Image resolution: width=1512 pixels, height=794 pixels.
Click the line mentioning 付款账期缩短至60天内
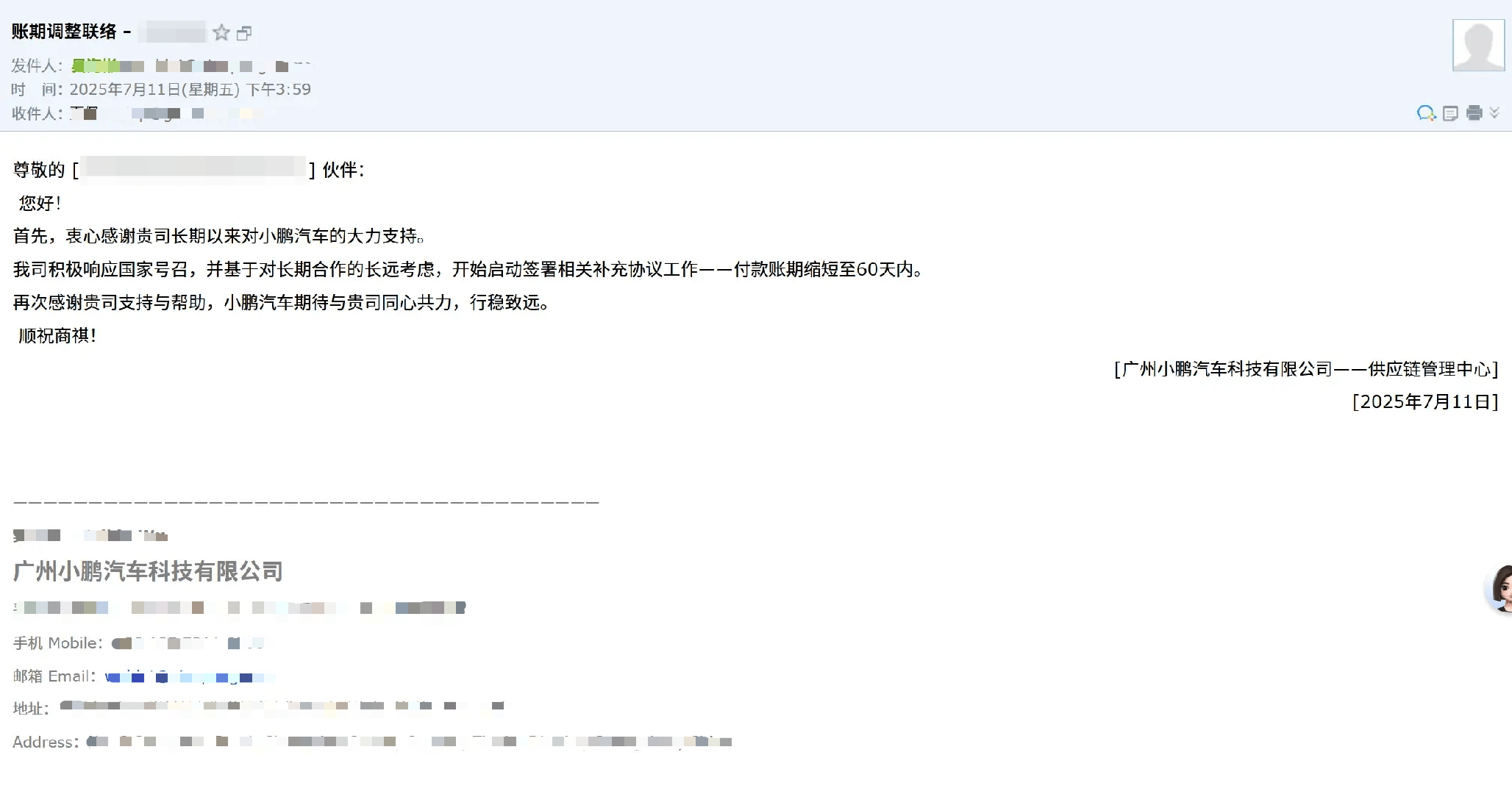(469, 270)
